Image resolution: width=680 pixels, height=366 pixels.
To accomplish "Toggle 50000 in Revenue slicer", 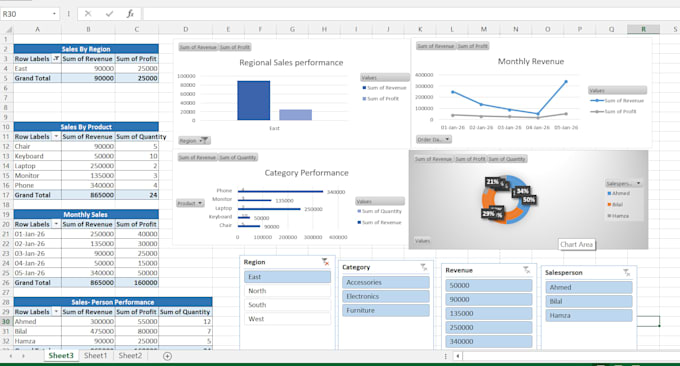I will pos(489,285).
